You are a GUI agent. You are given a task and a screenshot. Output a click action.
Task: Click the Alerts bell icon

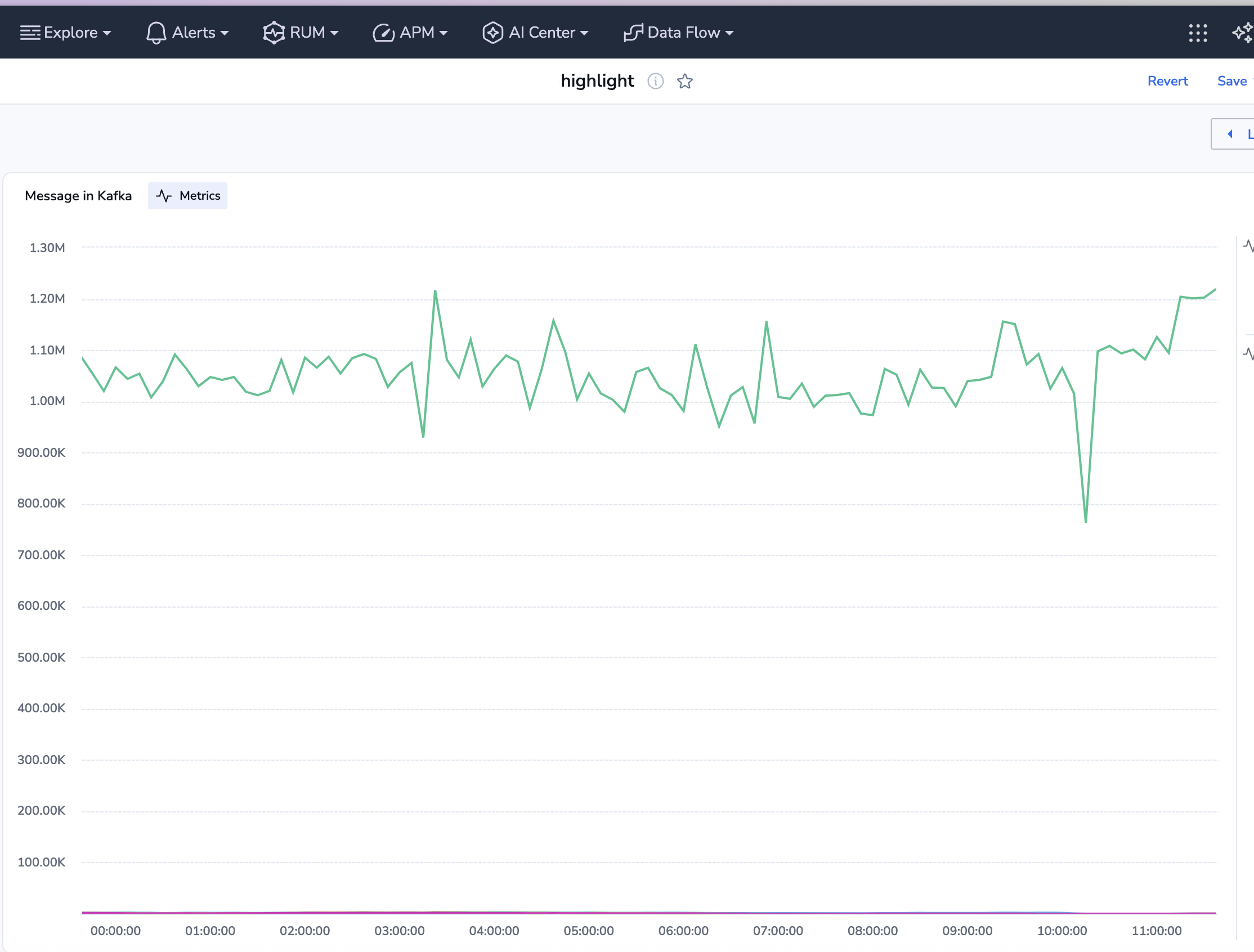tap(156, 33)
